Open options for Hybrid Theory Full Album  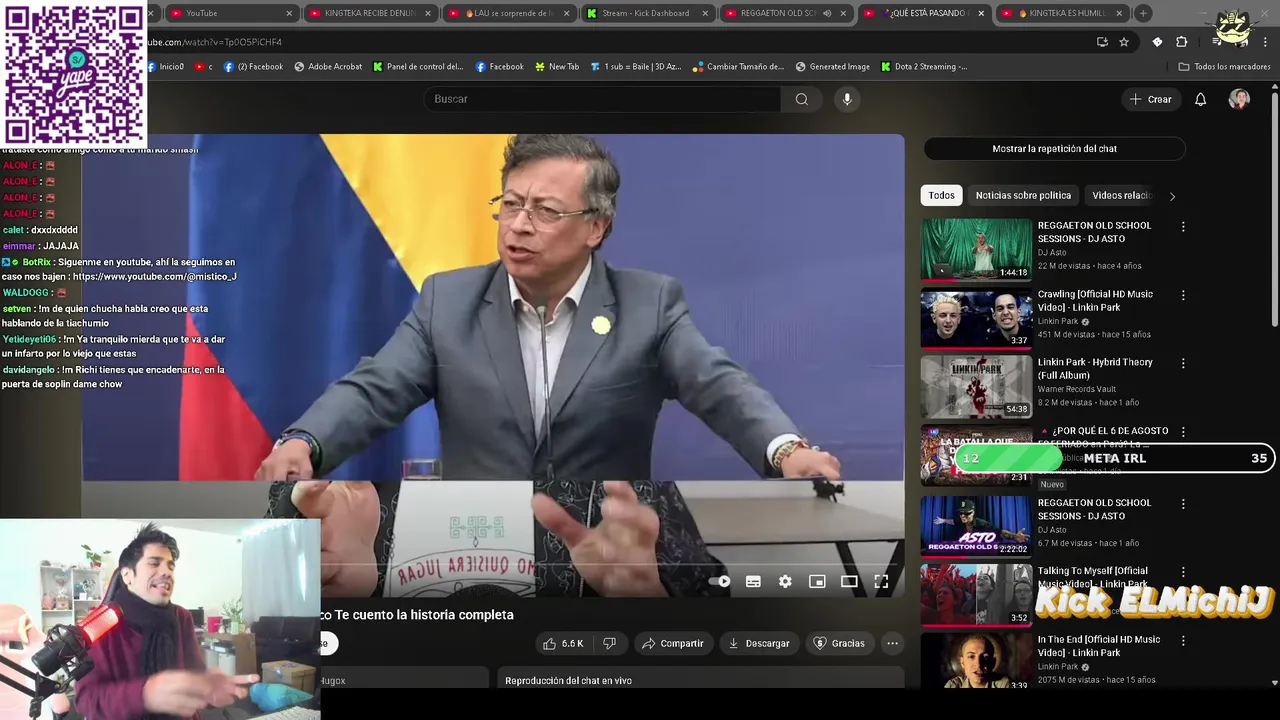1183,363
